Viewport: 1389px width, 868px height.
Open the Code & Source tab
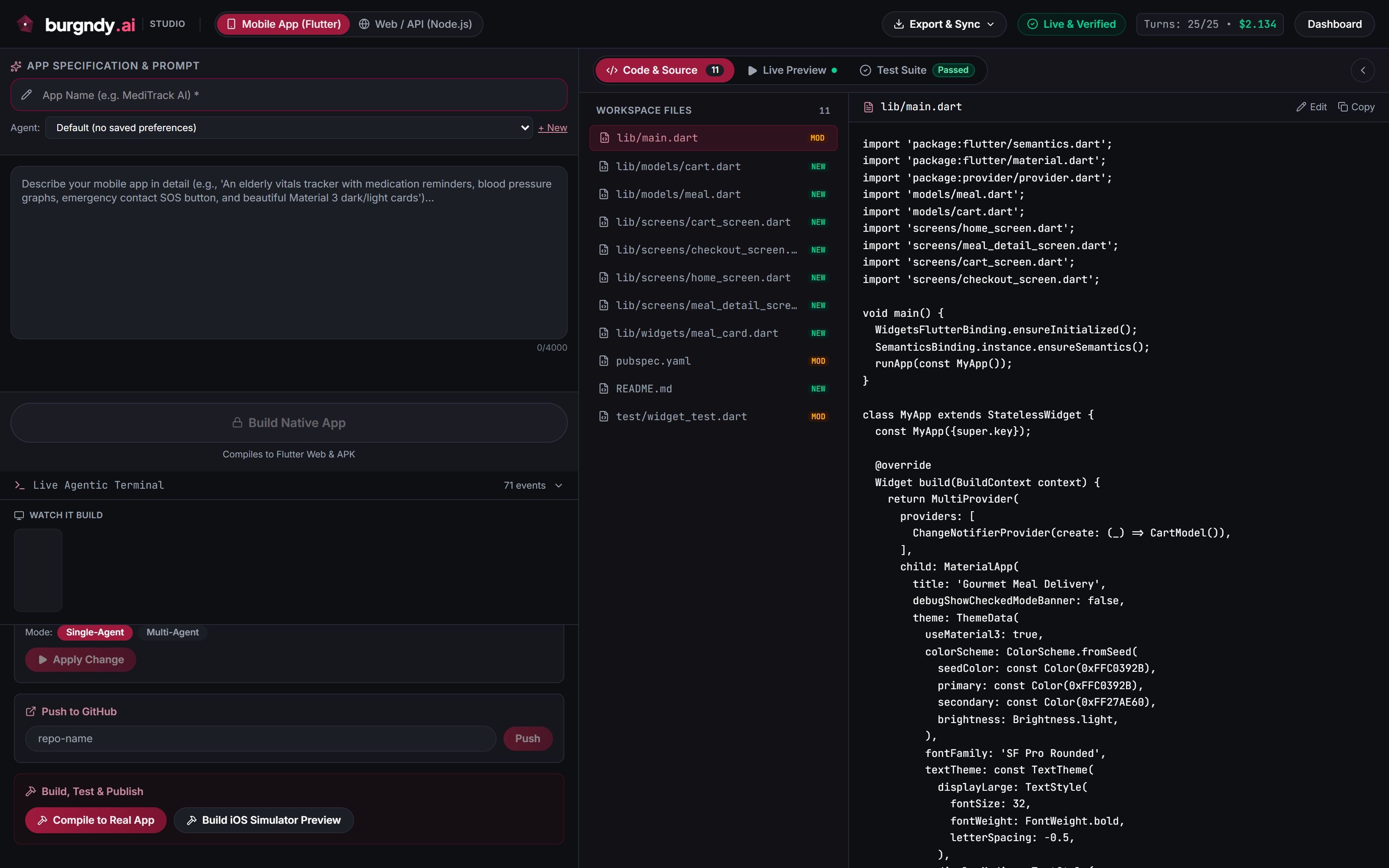(665, 70)
